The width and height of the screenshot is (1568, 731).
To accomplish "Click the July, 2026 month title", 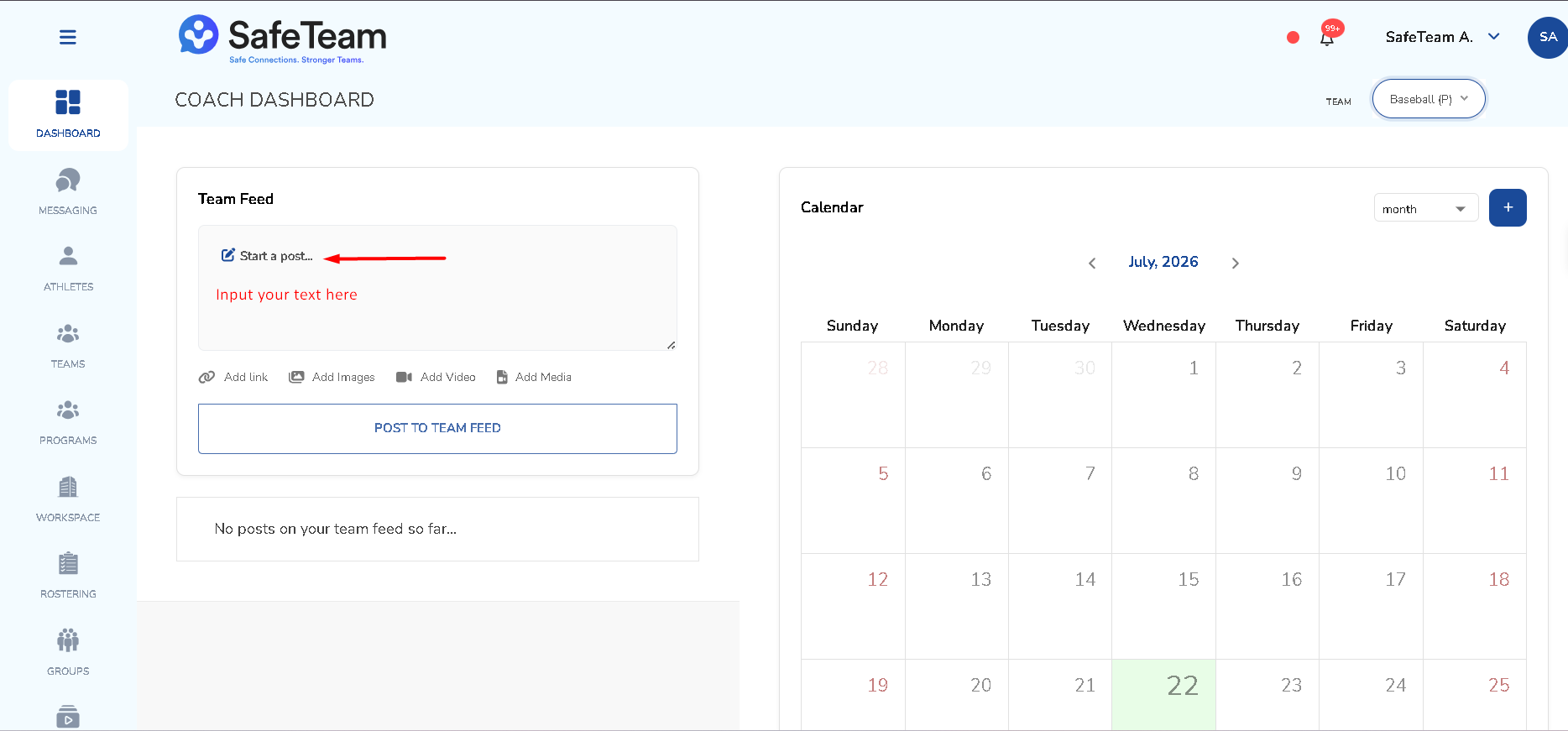I will click(x=1163, y=262).
